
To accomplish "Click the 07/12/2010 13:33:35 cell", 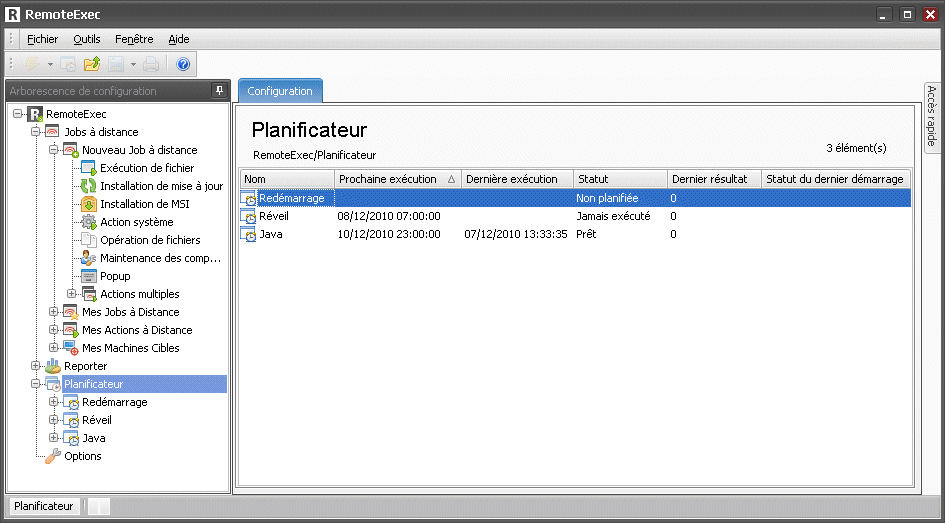I will 516,234.
